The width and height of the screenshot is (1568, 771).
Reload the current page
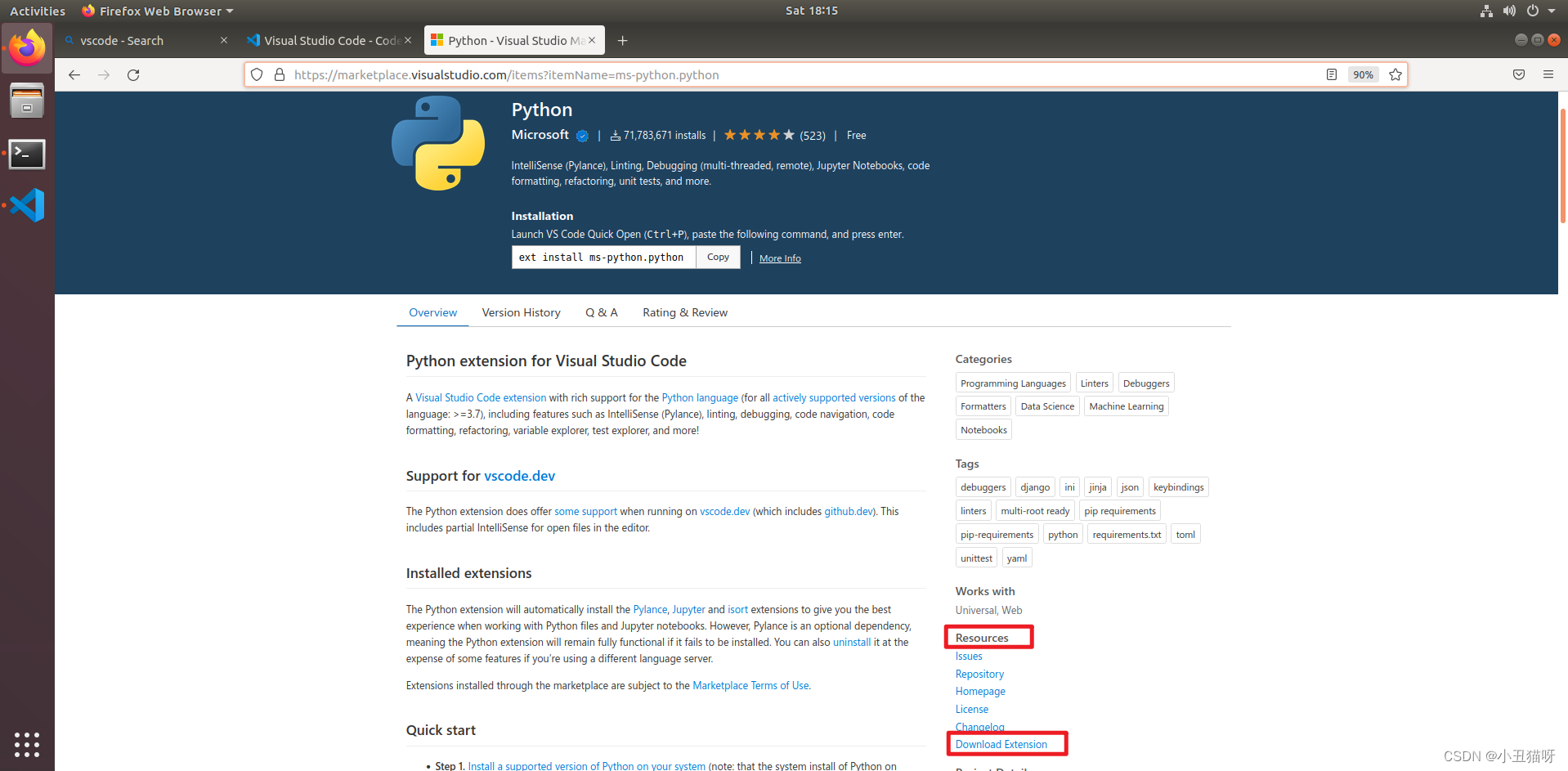133,74
